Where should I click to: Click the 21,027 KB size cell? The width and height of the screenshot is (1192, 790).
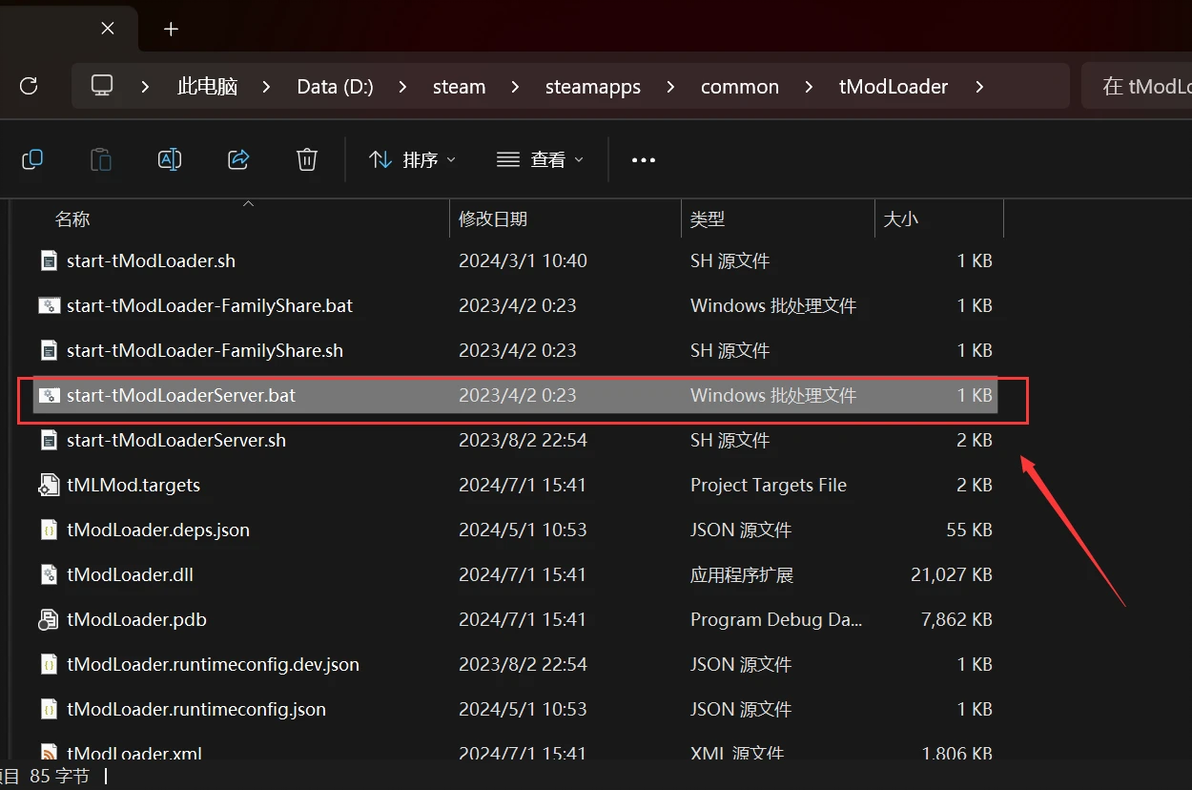(951, 575)
